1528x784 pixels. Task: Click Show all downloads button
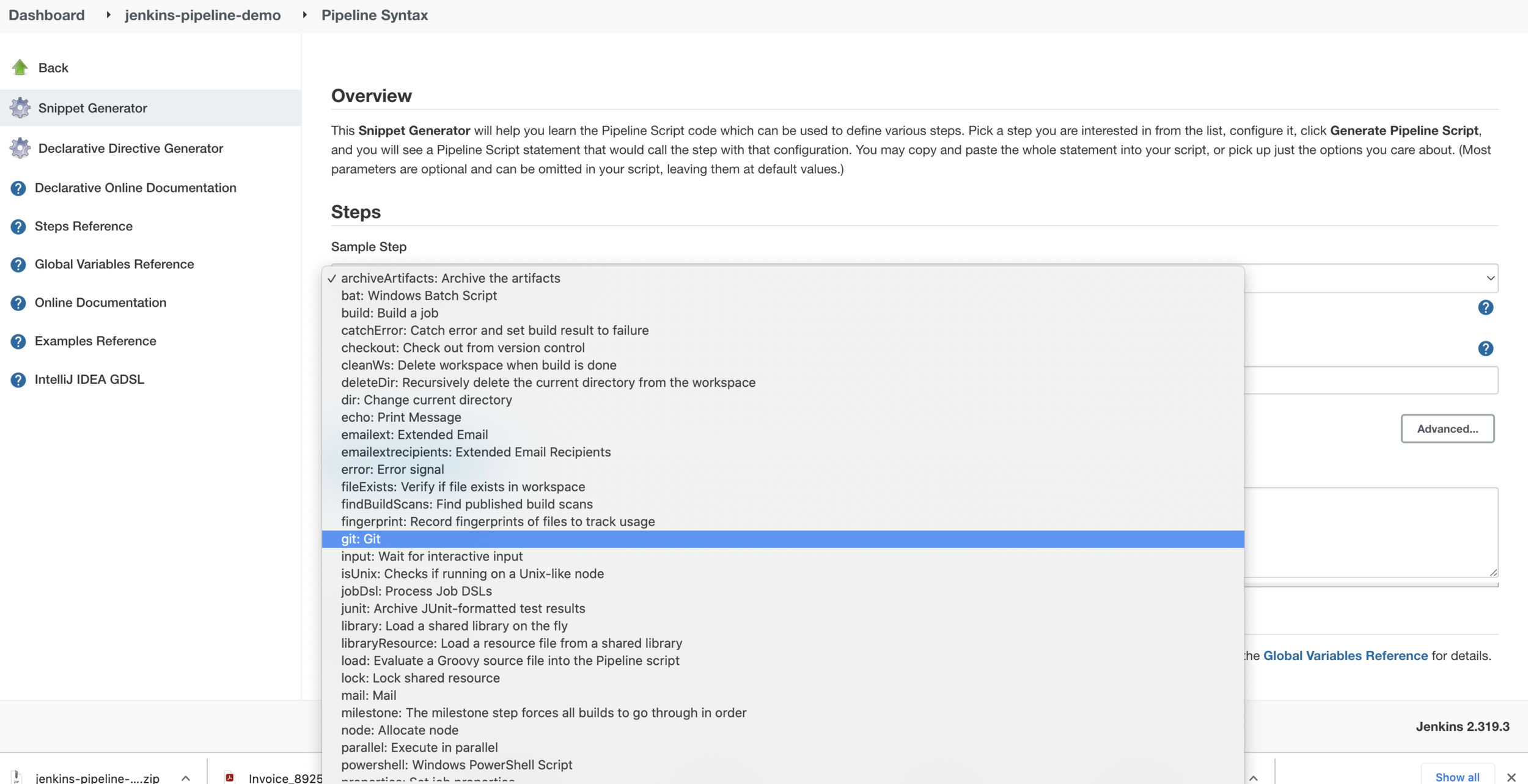click(1456, 777)
